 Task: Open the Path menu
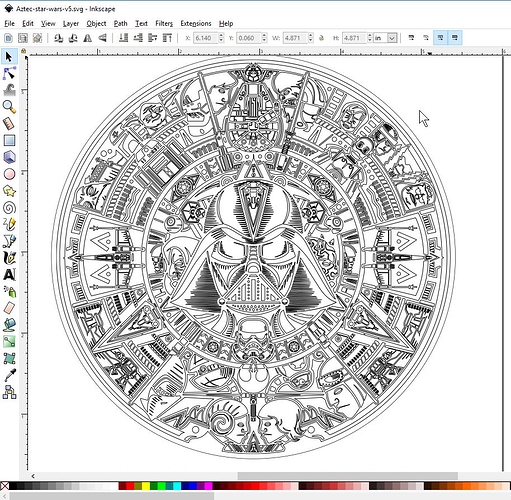(120, 23)
